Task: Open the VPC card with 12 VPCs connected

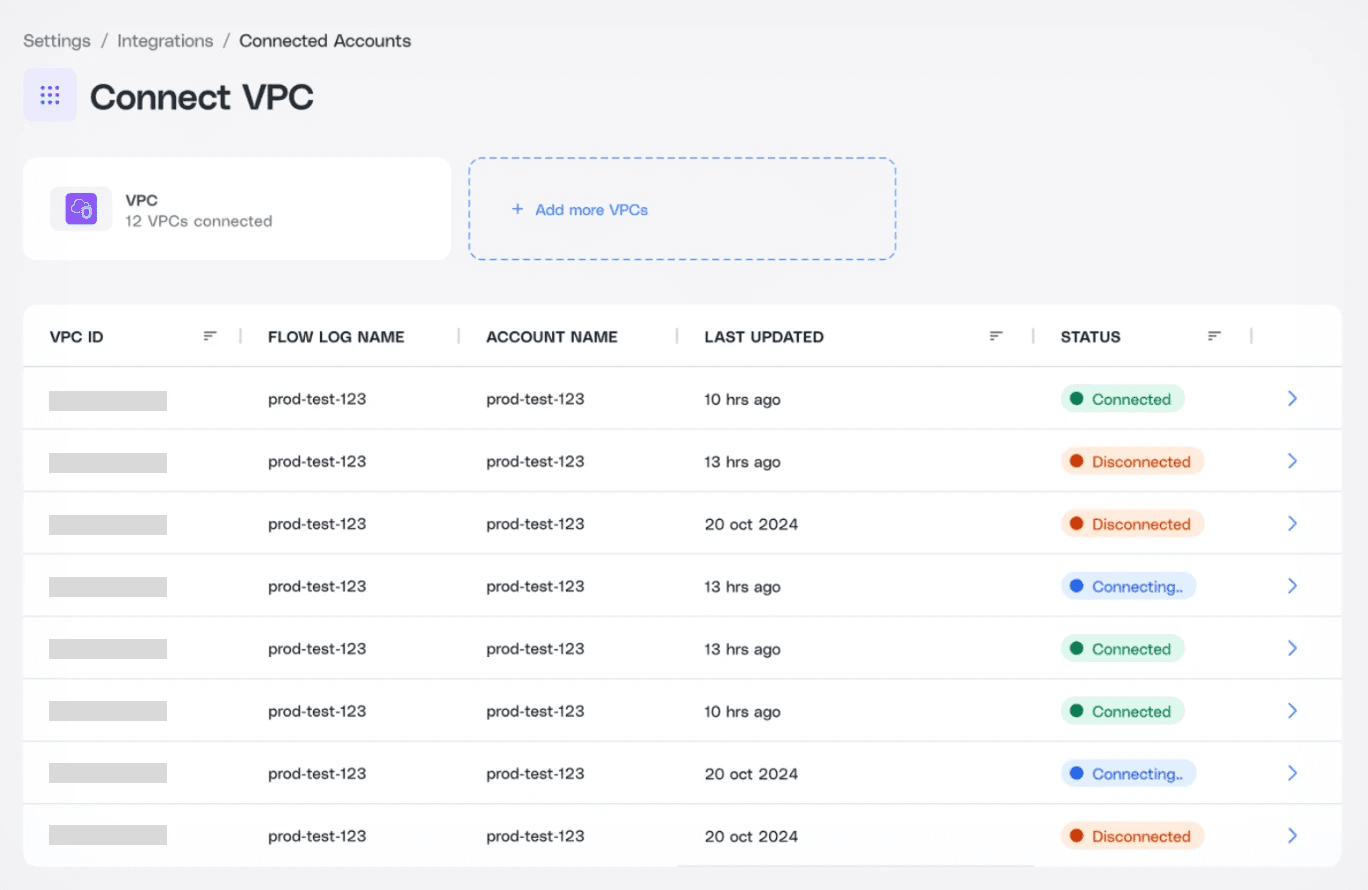Action: tap(237, 209)
